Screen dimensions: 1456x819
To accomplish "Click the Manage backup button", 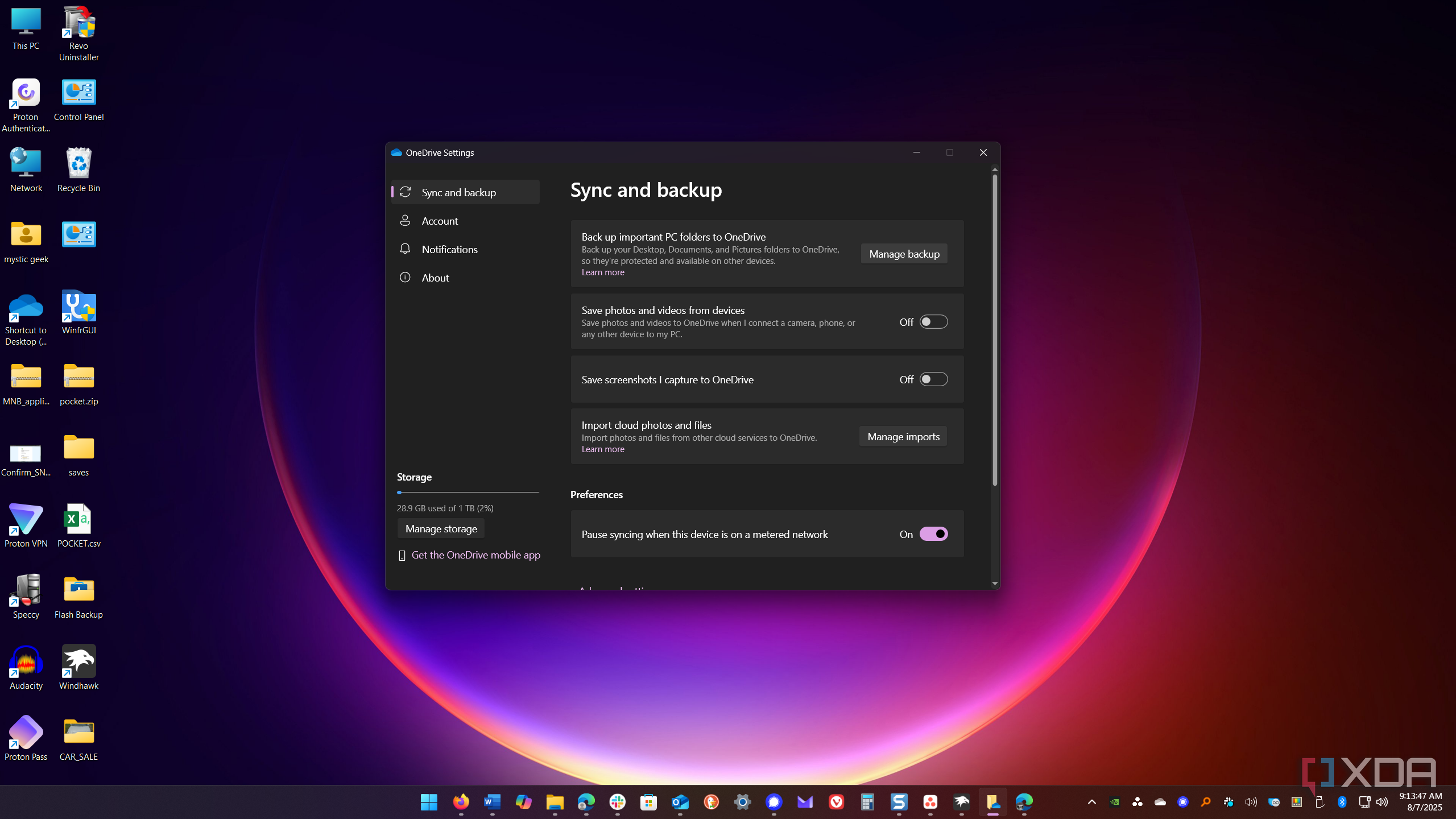I will click(x=904, y=254).
